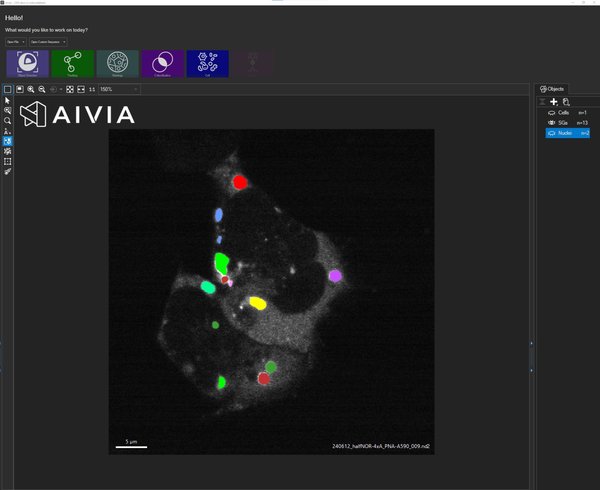Click the dropdown arrow next to disabled view icon
Image resolution: width=600 pixels, height=490 pixels.
coord(61,90)
